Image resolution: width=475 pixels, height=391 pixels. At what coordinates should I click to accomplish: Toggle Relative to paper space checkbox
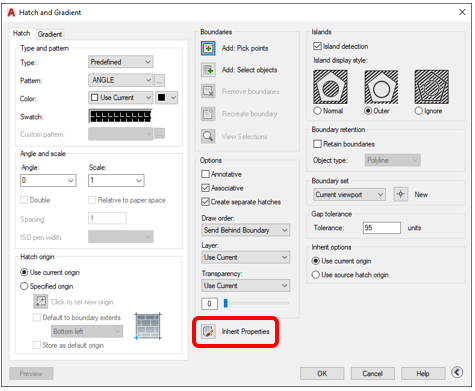(92, 200)
